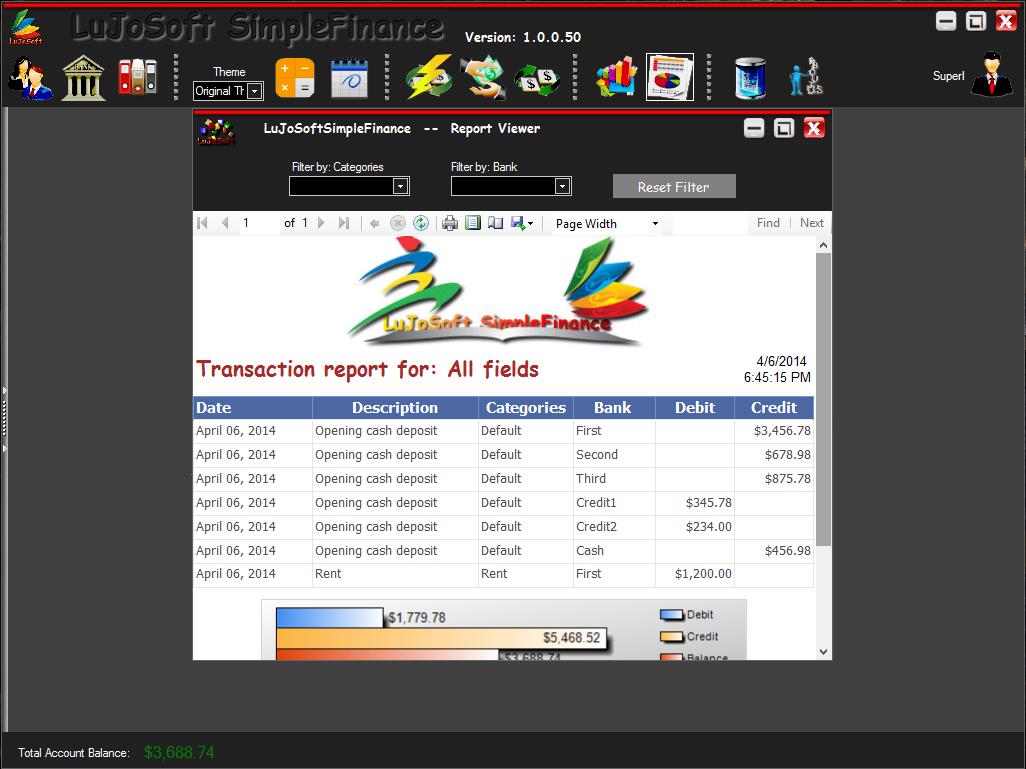Open the calendar icon
Image resolution: width=1026 pixels, height=769 pixels.
pos(349,79)
